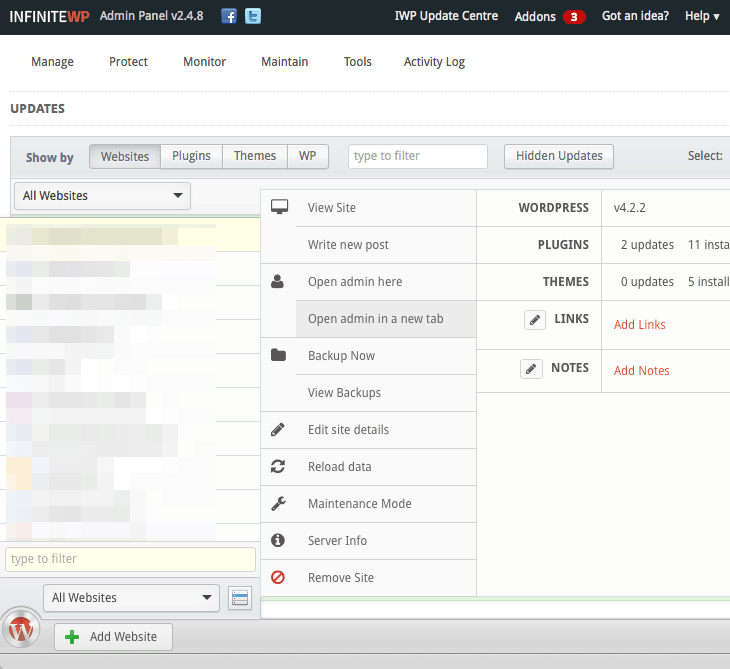730x669 pixels.
Task: Click the v4.2.2 WordPress version
Action: 629,208
